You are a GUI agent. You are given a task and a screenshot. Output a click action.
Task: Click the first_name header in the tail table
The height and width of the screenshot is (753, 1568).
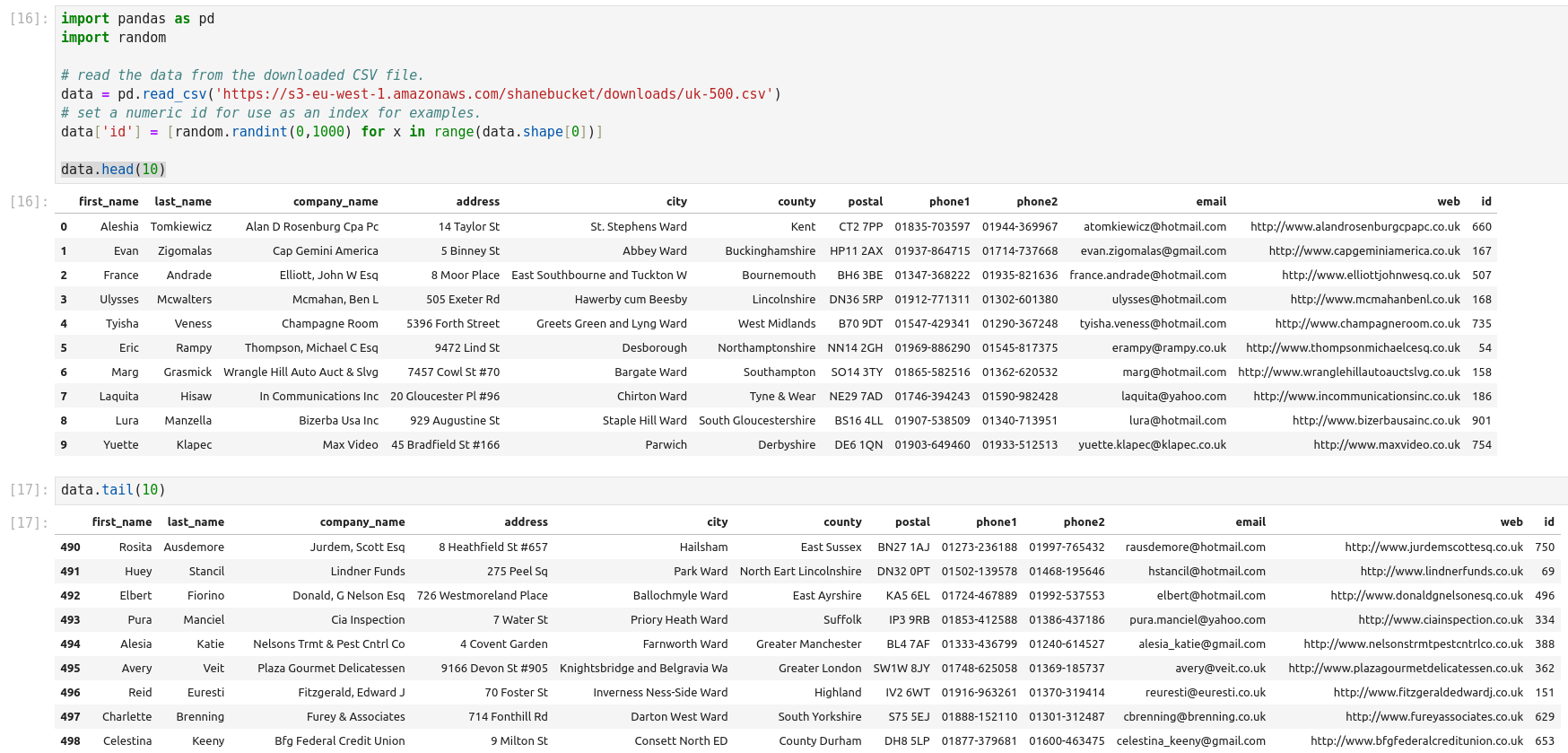coord(121,522)
